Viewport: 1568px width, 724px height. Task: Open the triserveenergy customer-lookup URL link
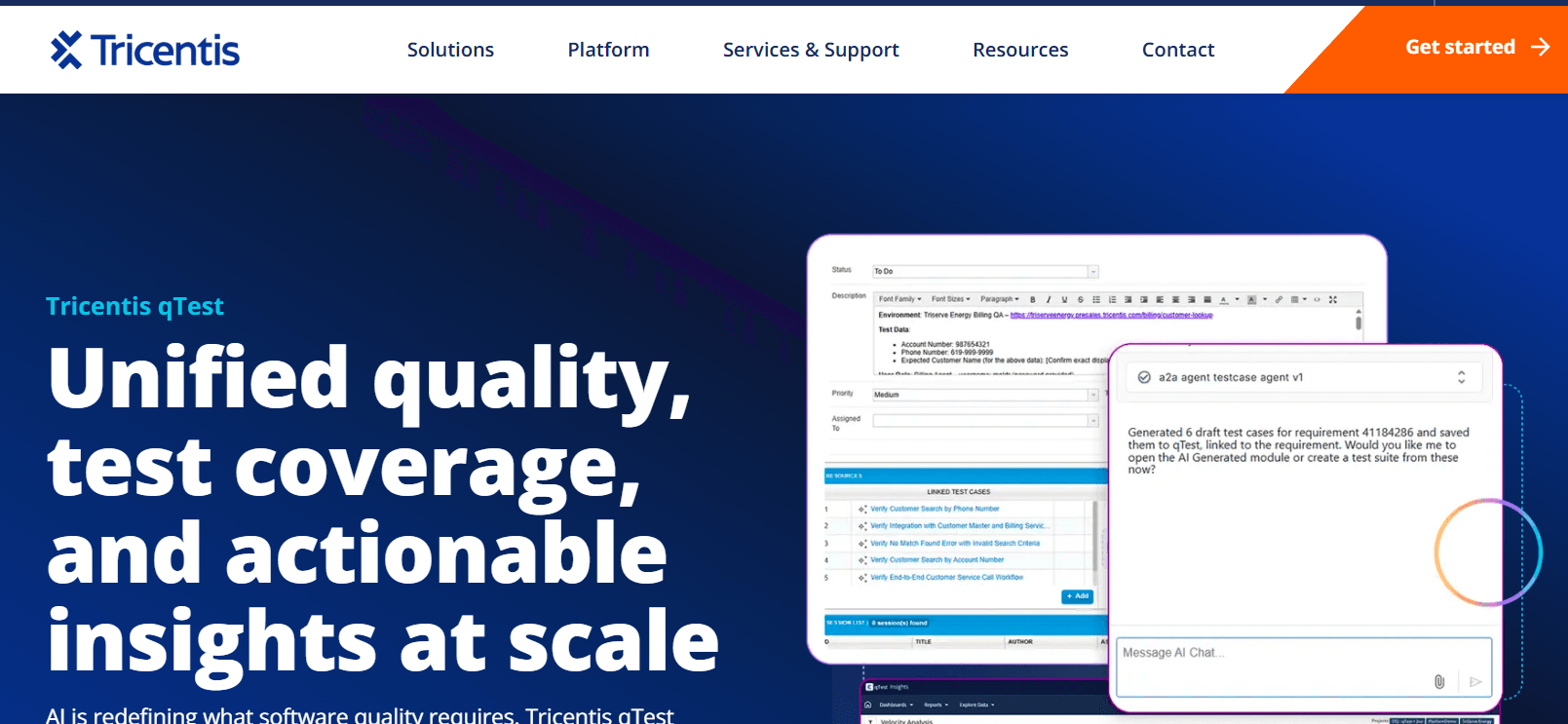pos(1111,315)
